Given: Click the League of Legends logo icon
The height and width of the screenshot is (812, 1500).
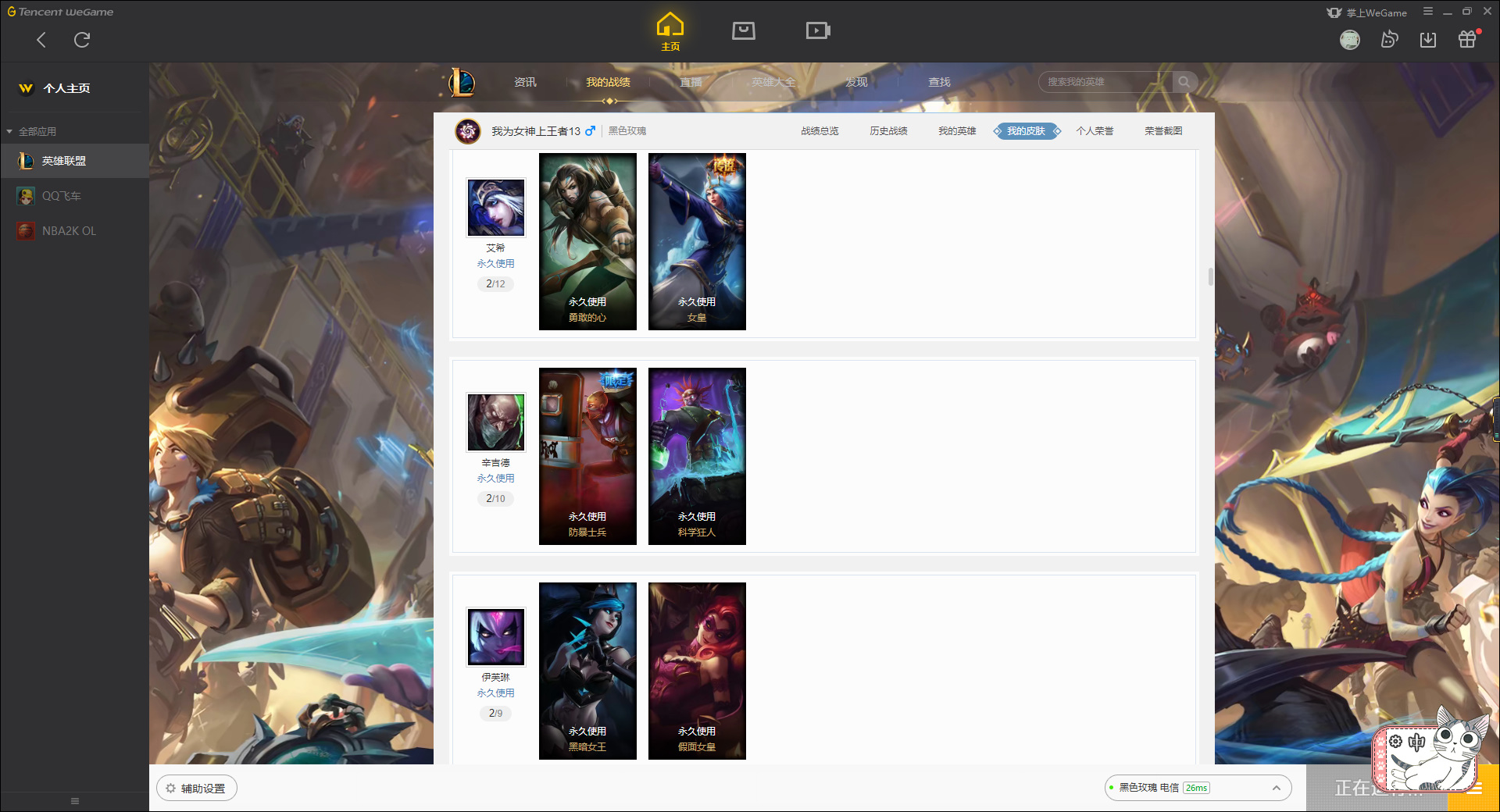Looking at the screenshot, I should [462, 82].
